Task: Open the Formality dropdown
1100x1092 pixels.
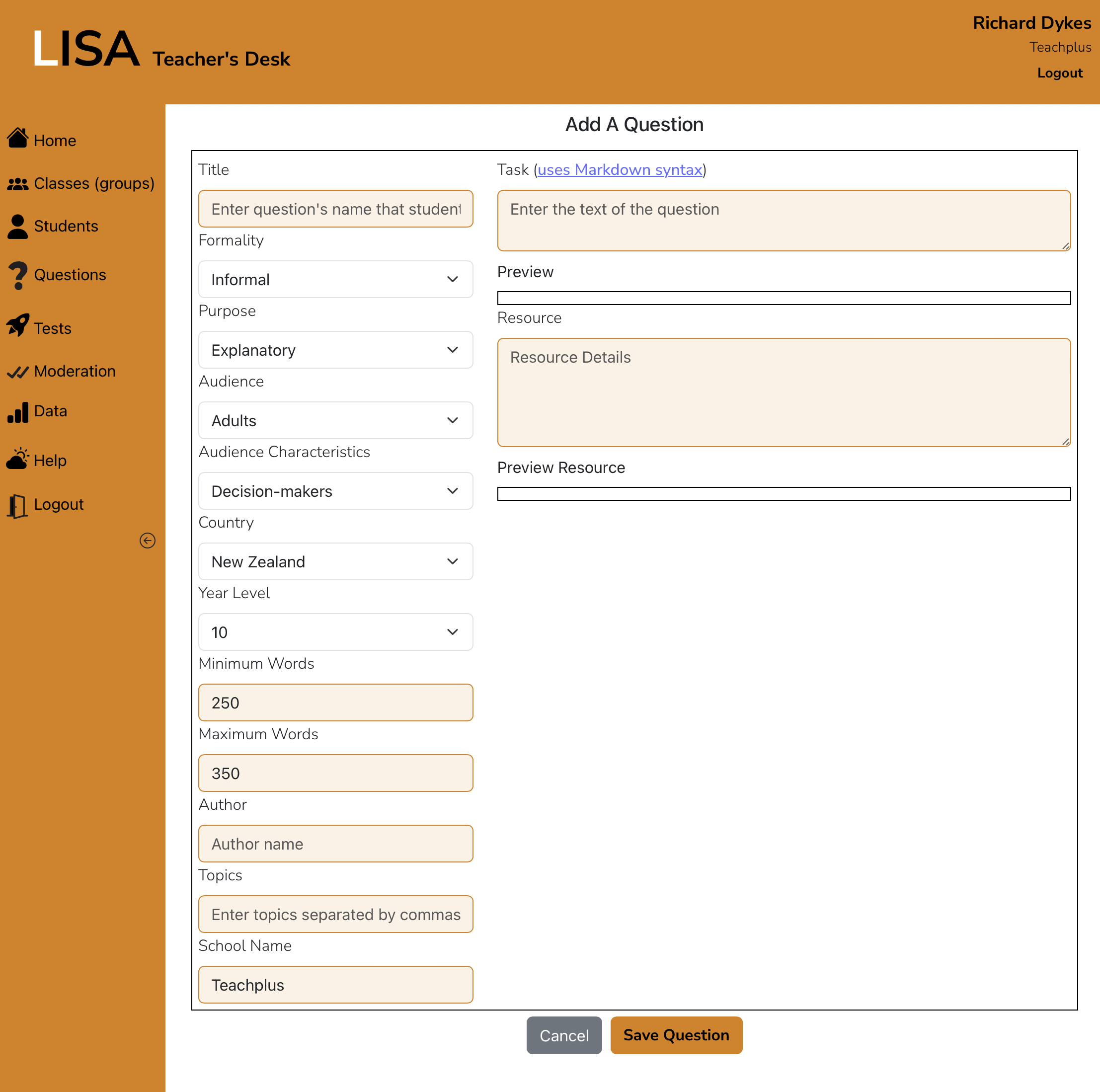Action: (335, 280)
